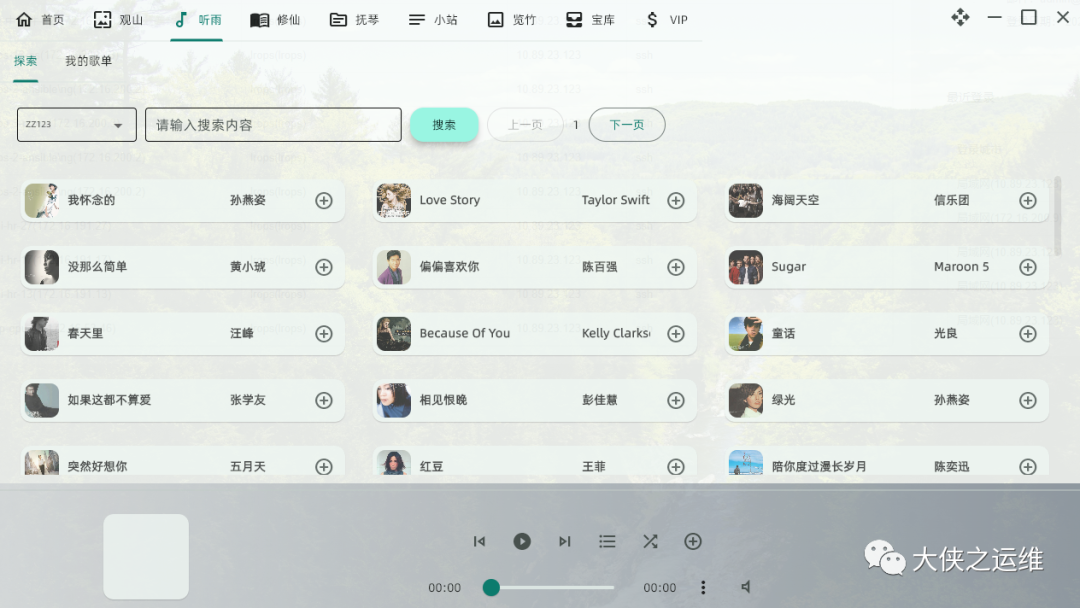Add Because Of You to playlist
This screenshot has height=608, width=1080.
tap(676, 334)
